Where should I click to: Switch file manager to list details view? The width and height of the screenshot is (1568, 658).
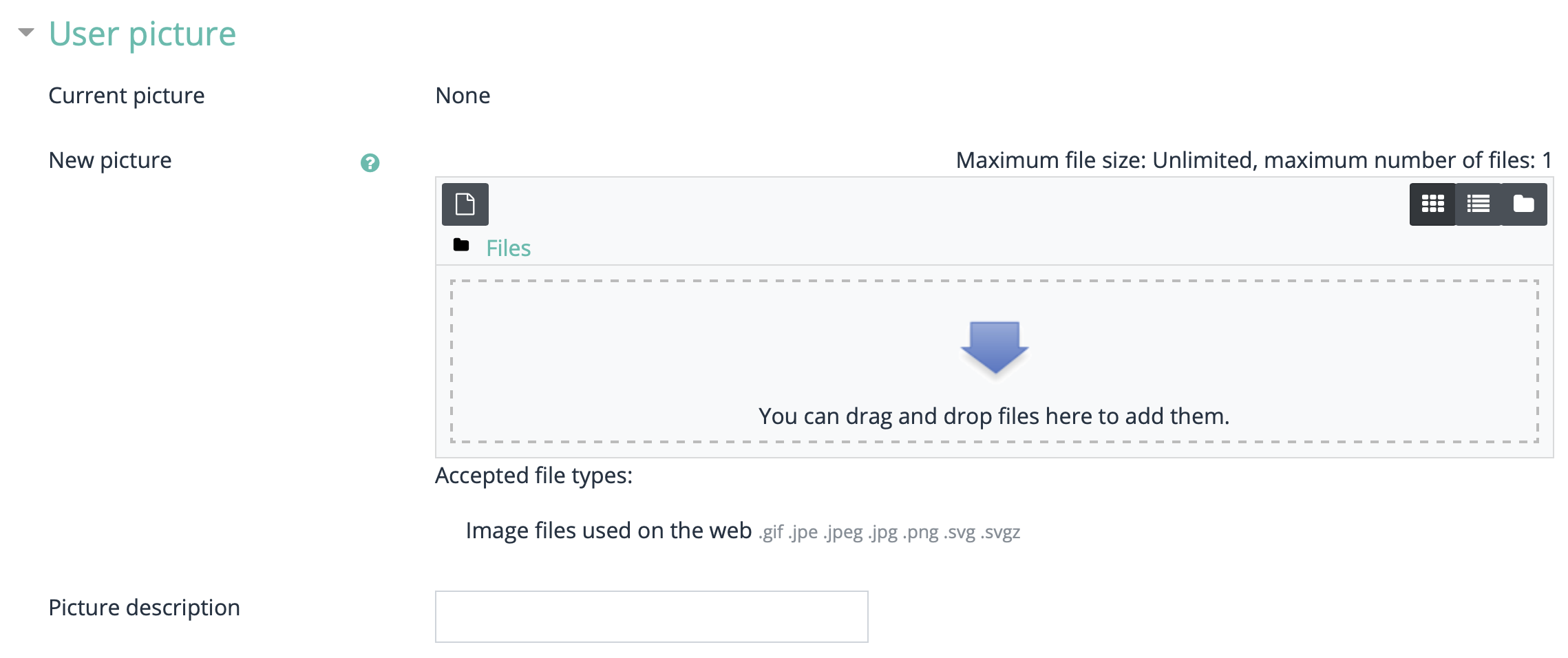tap(1478, 204)
